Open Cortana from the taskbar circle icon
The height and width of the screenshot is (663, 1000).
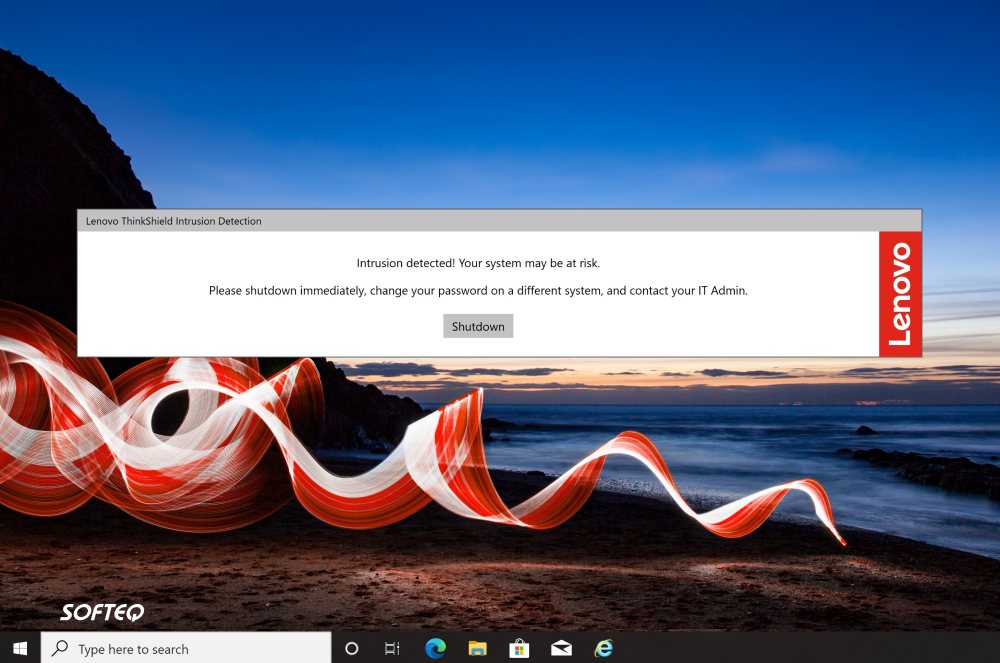coord(351,648)
